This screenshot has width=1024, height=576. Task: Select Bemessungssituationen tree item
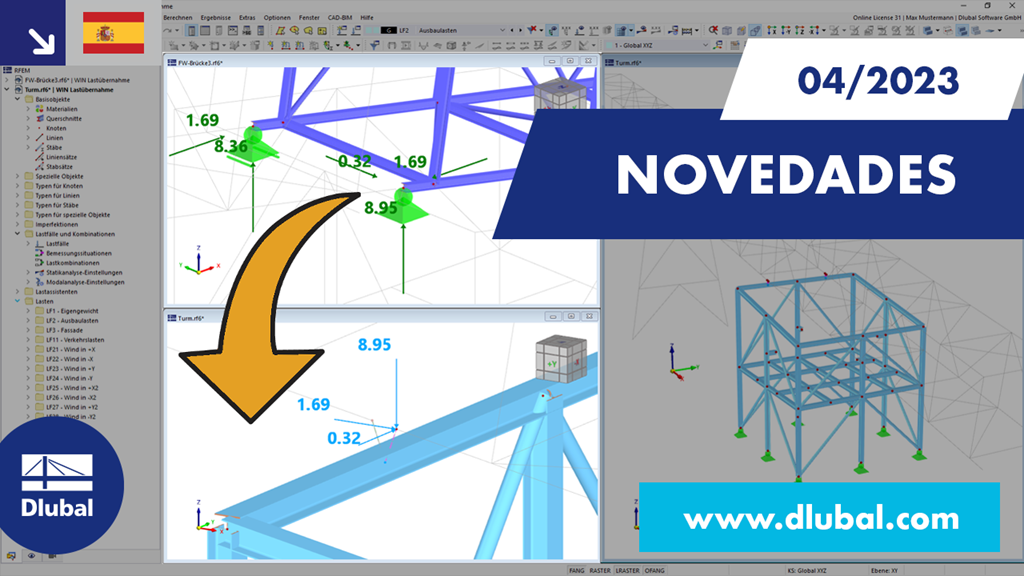coord(78,253)
